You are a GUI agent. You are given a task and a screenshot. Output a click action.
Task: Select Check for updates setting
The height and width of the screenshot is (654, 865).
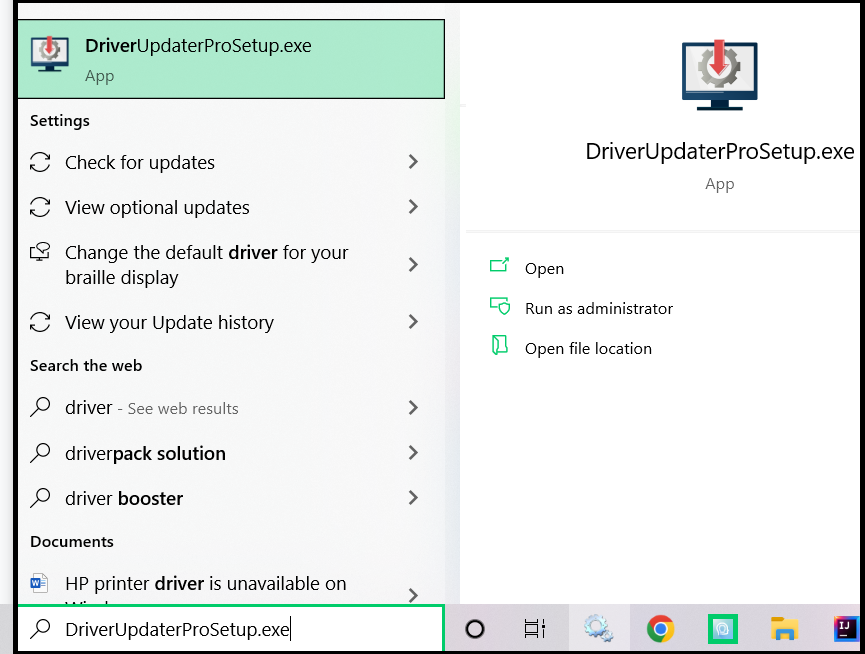(223, 163)
